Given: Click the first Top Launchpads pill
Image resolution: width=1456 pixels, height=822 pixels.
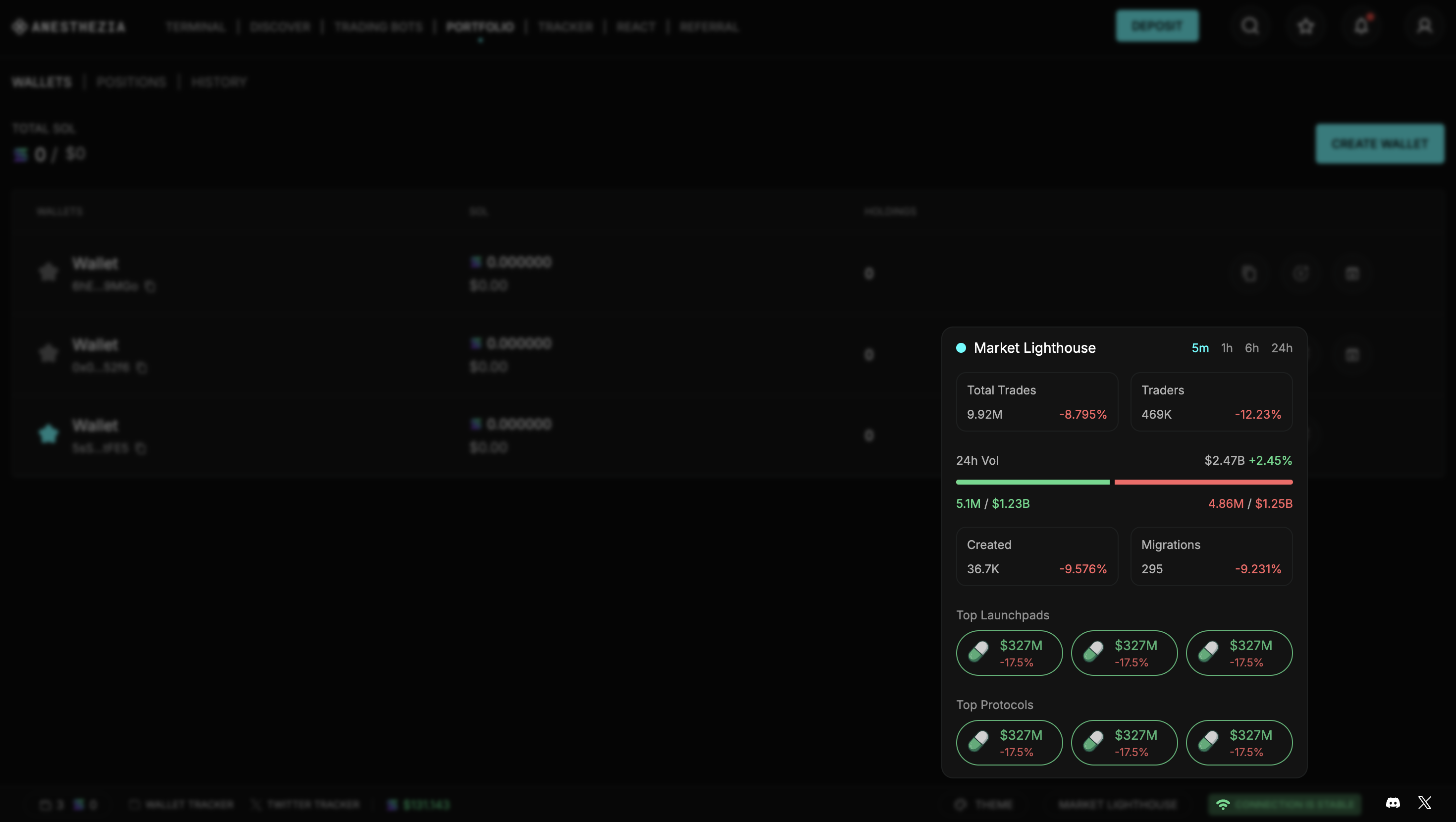Looking at the screenshot, I should (x=1009, y=653).
